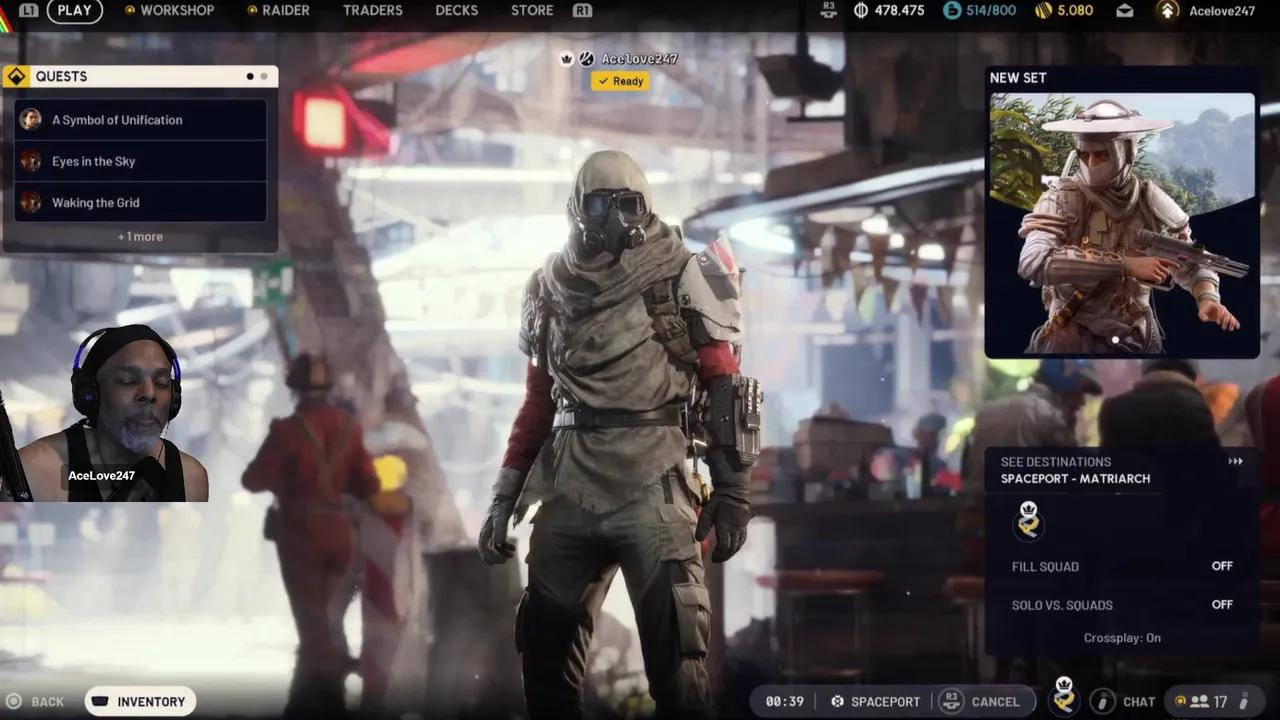Click the NEW SET title text
This screenshot has height=720, width=1280.
[x=1018, y=78]
